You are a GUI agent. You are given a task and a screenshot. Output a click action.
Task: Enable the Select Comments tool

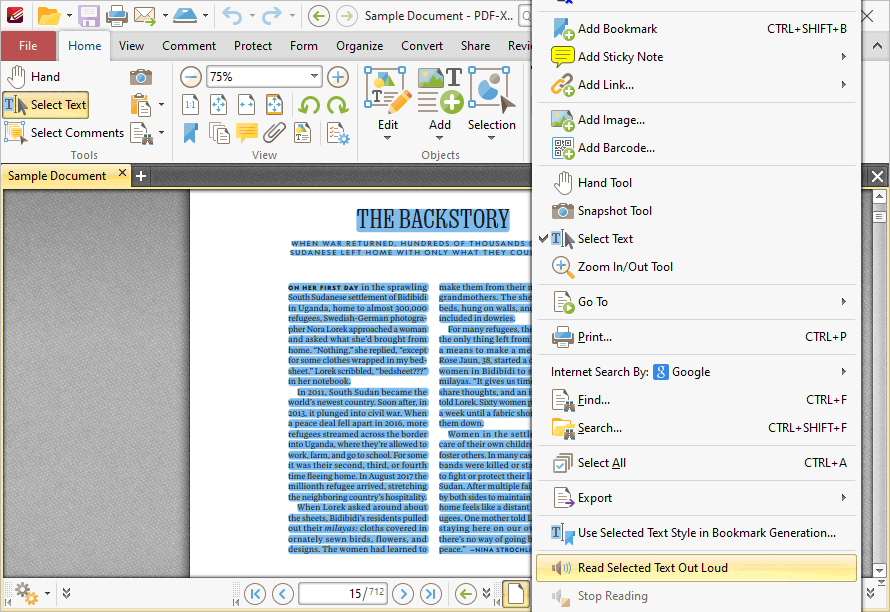coord(64,133)
